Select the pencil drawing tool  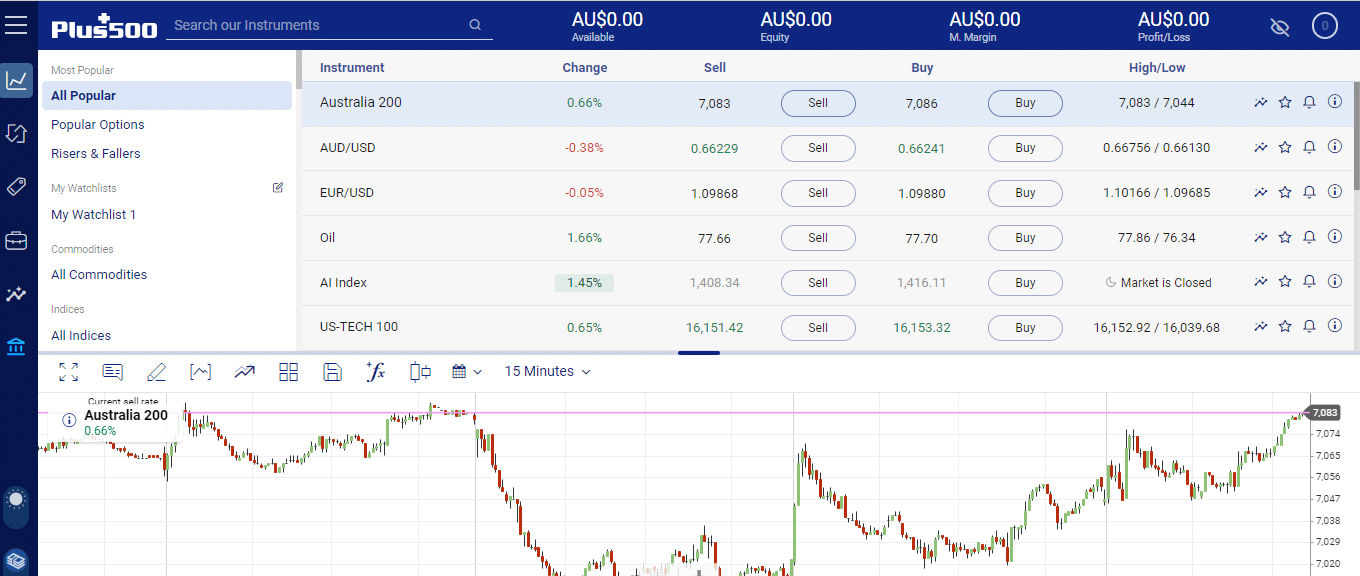(156, 372)
